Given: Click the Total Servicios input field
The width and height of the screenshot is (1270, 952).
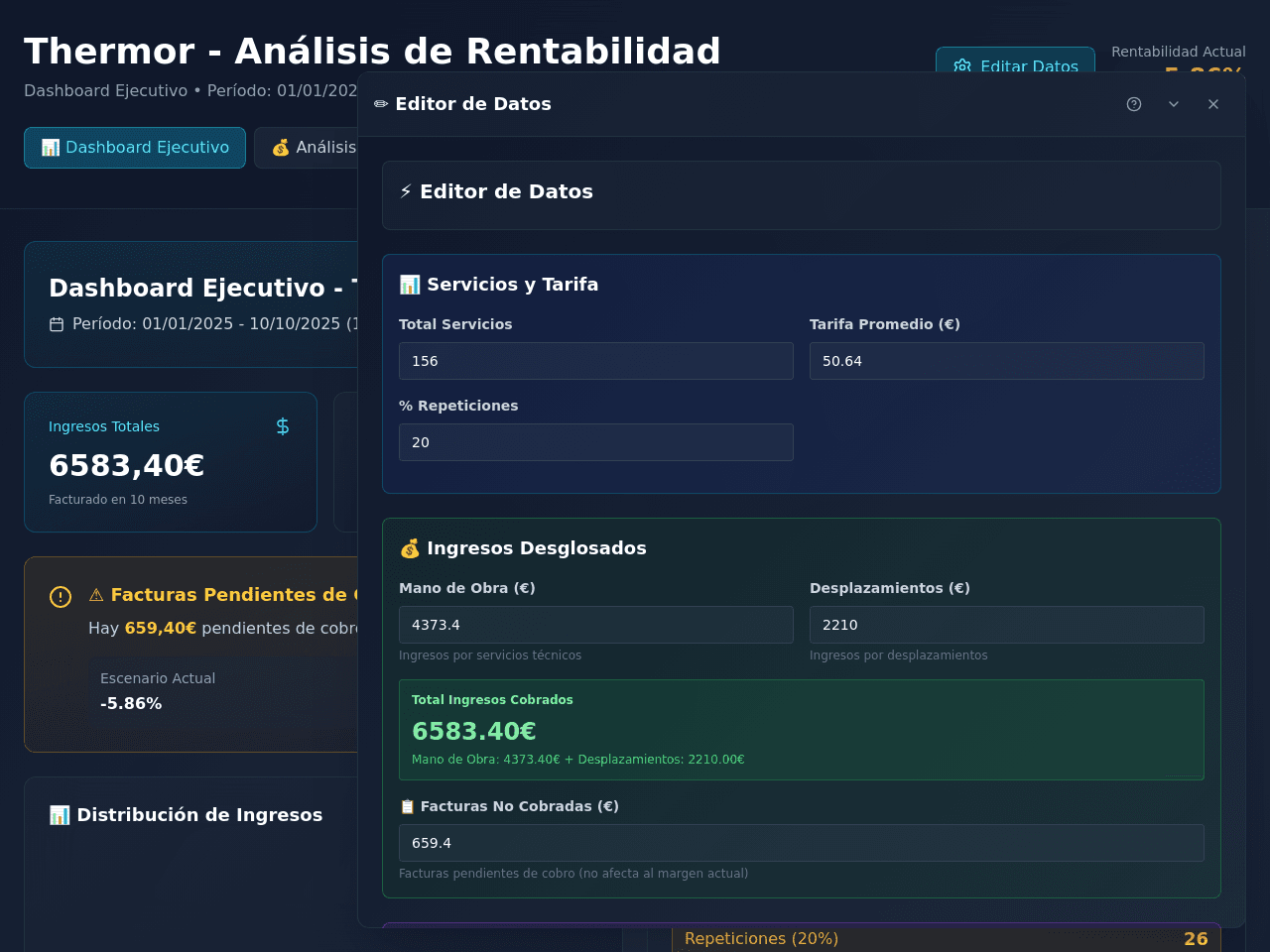Looking at the screenshot, I should 596,361.
